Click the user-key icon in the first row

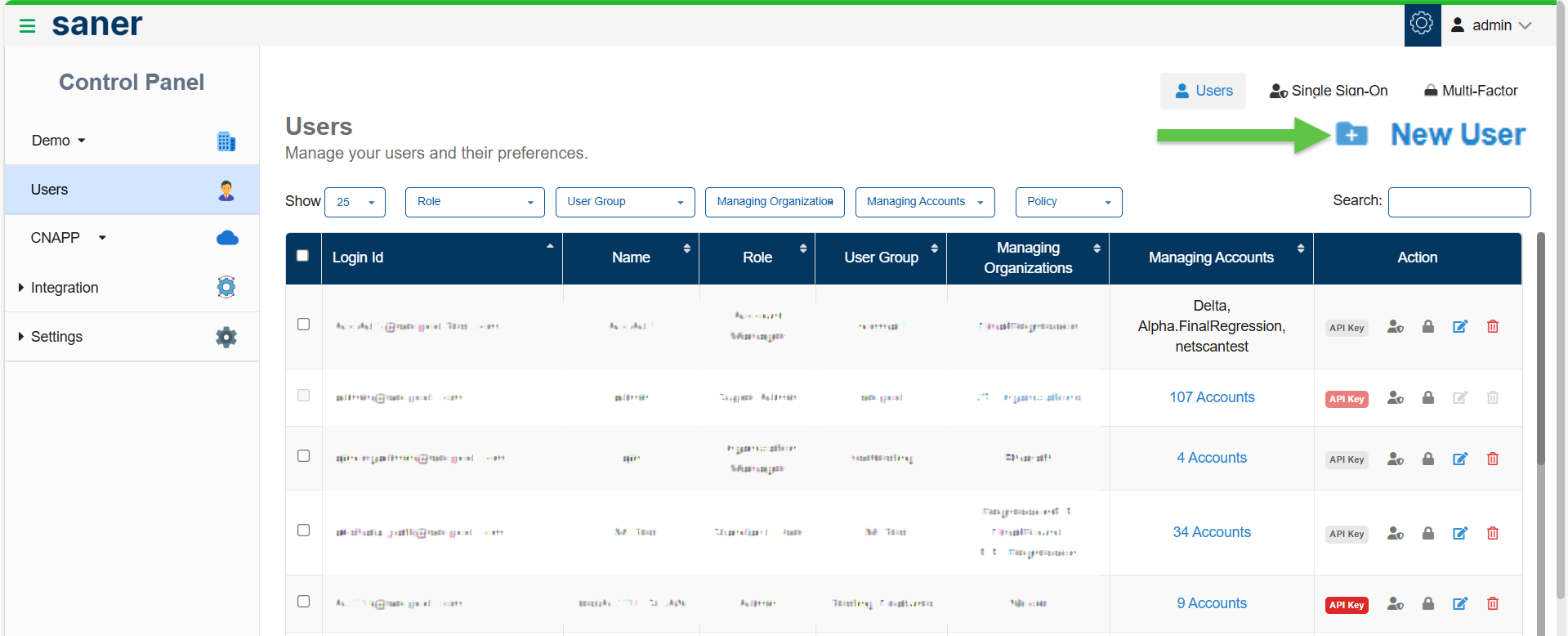1395,327
